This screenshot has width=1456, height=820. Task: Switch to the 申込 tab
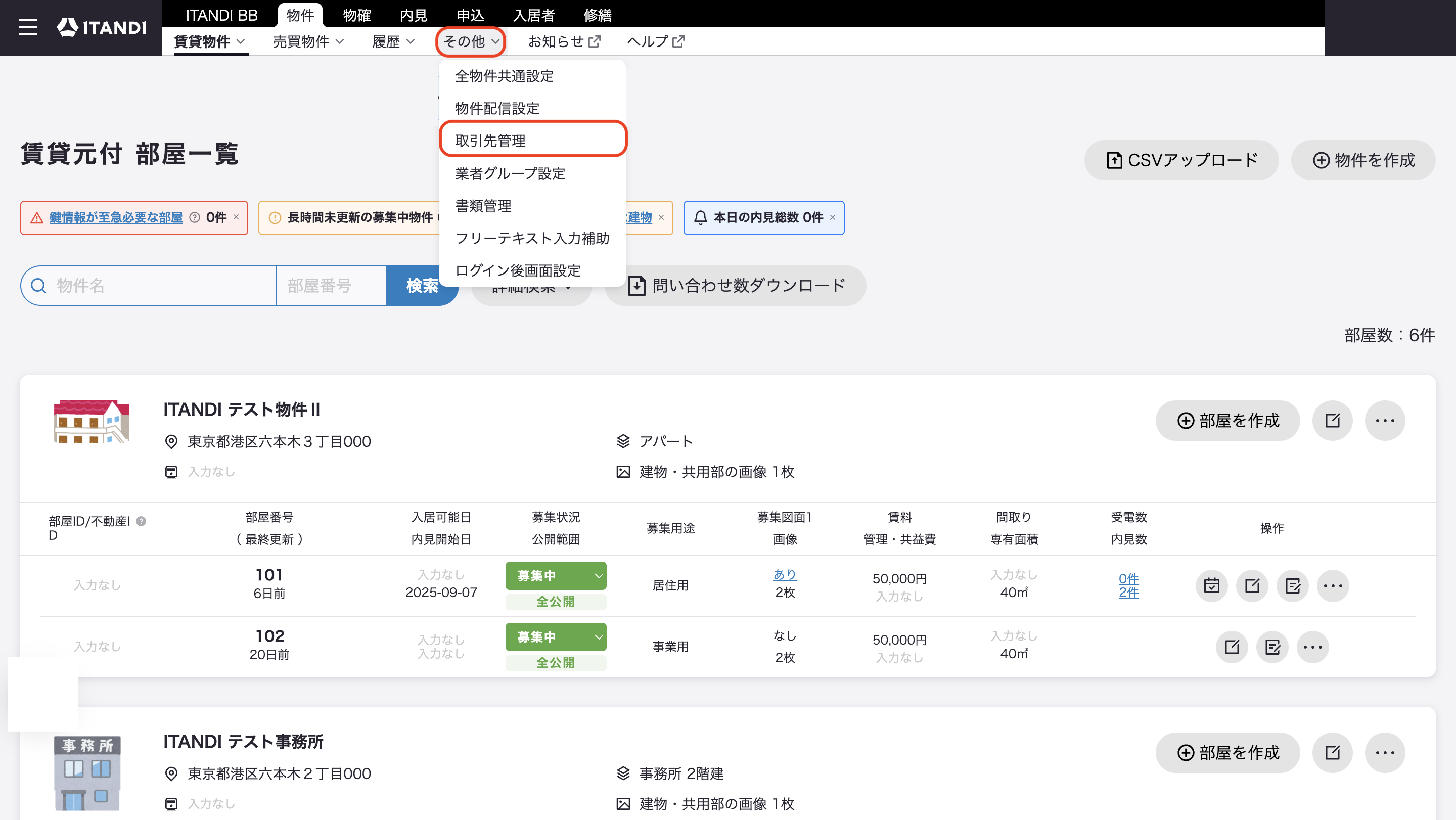pos(470,15)
